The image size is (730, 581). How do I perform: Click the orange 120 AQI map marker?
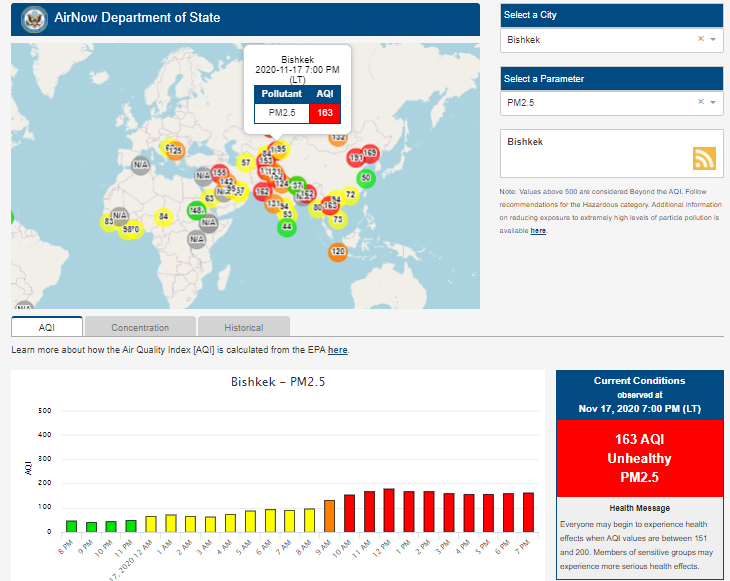[x=337, y=251]
